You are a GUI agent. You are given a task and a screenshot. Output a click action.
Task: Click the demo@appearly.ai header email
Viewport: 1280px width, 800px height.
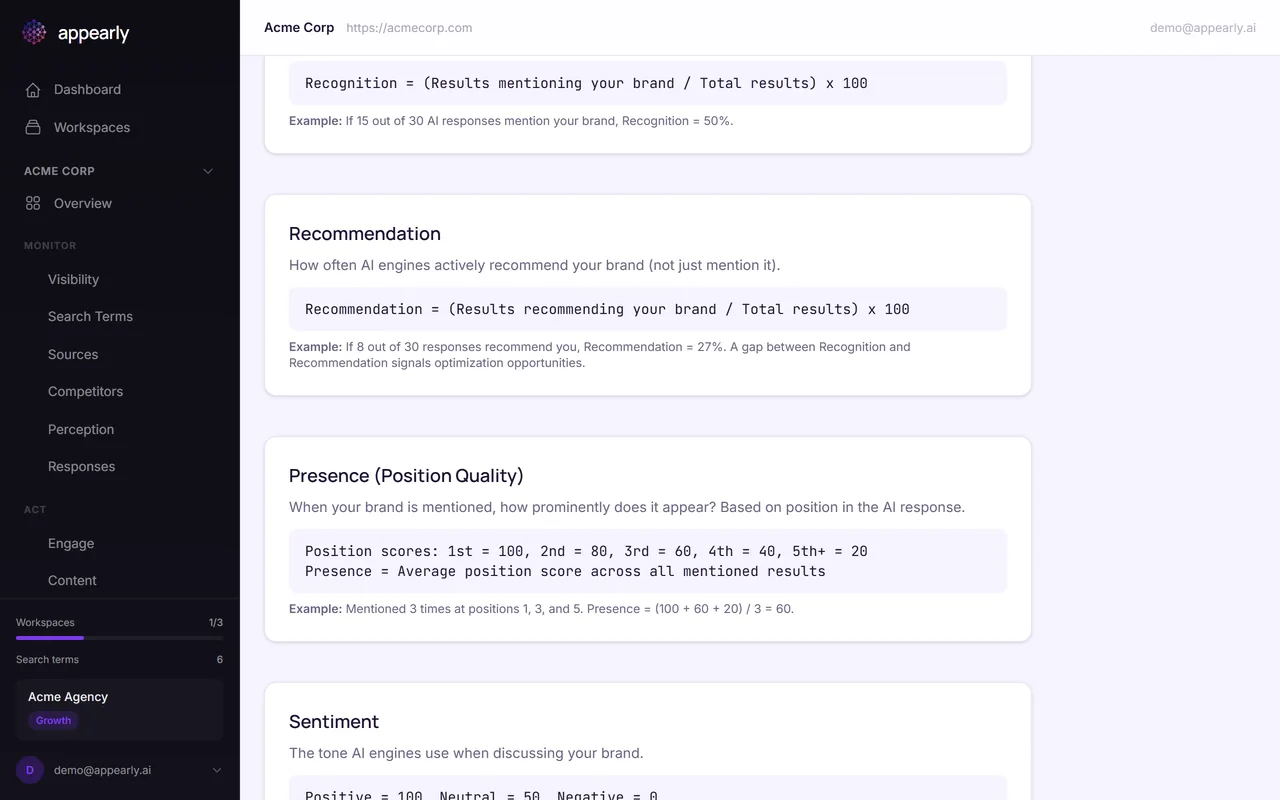(1202, 28)
